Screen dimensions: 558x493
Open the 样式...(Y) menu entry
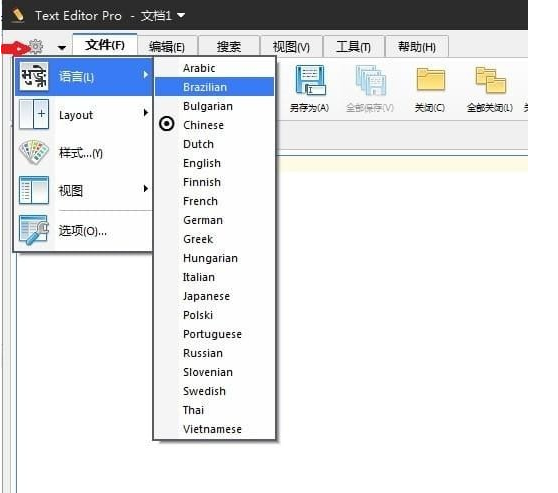pyautogui.click(x=83, y=153)
